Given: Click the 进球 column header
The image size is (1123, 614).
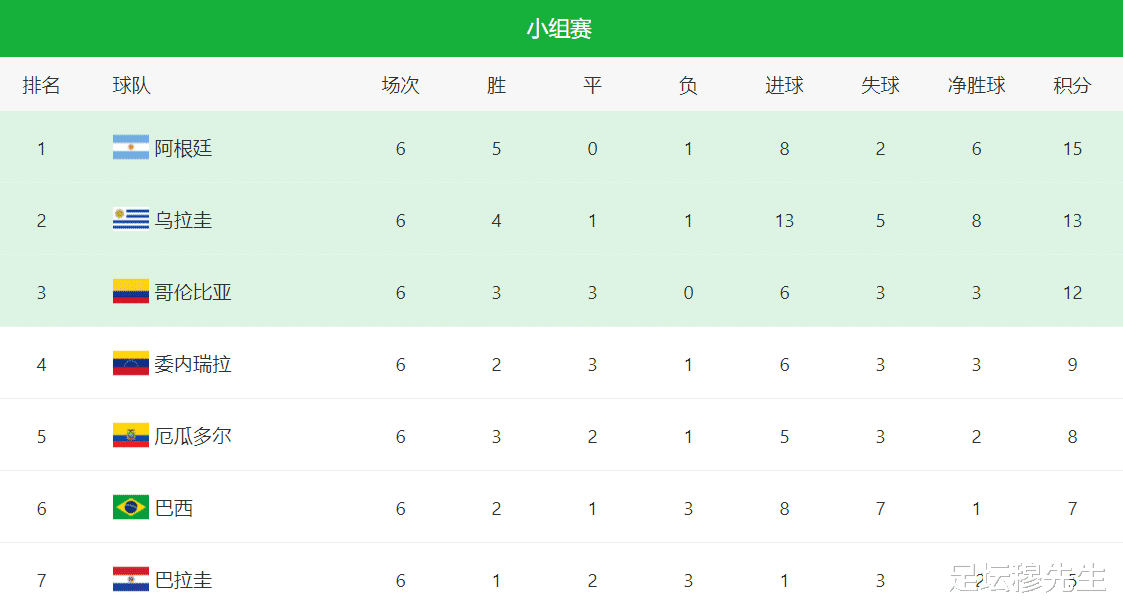Looking at the screenshot, I should click(784, 85).
